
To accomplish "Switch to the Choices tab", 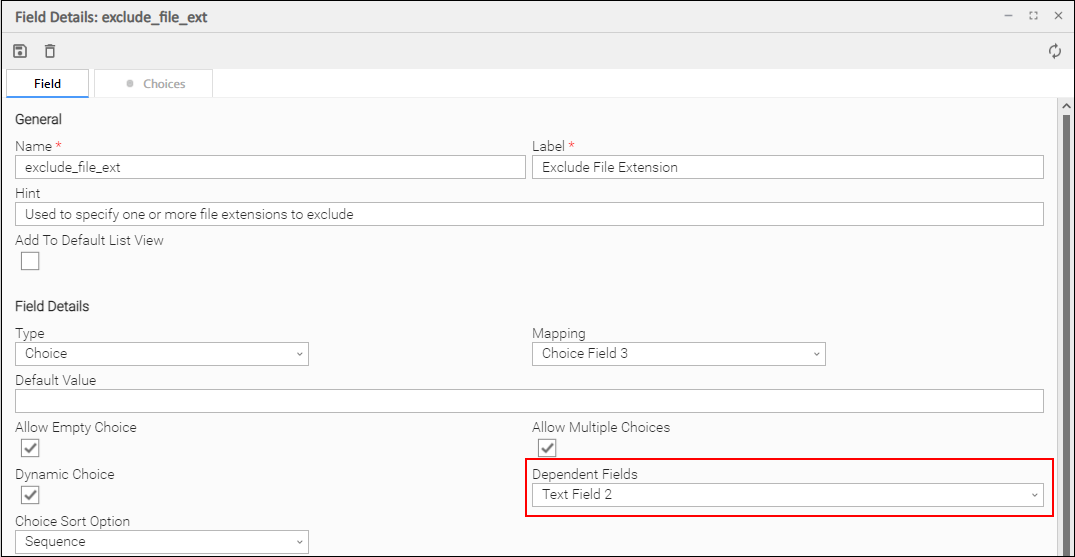I will [x=155, y=84].
